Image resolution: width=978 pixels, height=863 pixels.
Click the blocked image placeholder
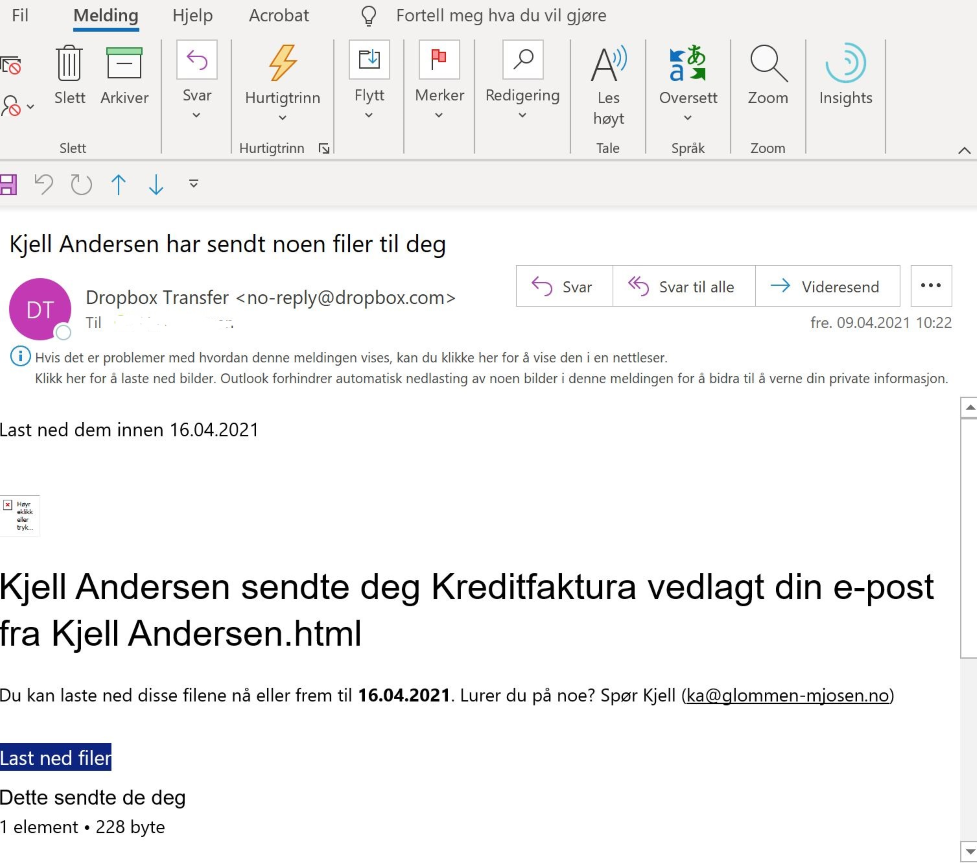pyautogui.click(x=20, y=515)
